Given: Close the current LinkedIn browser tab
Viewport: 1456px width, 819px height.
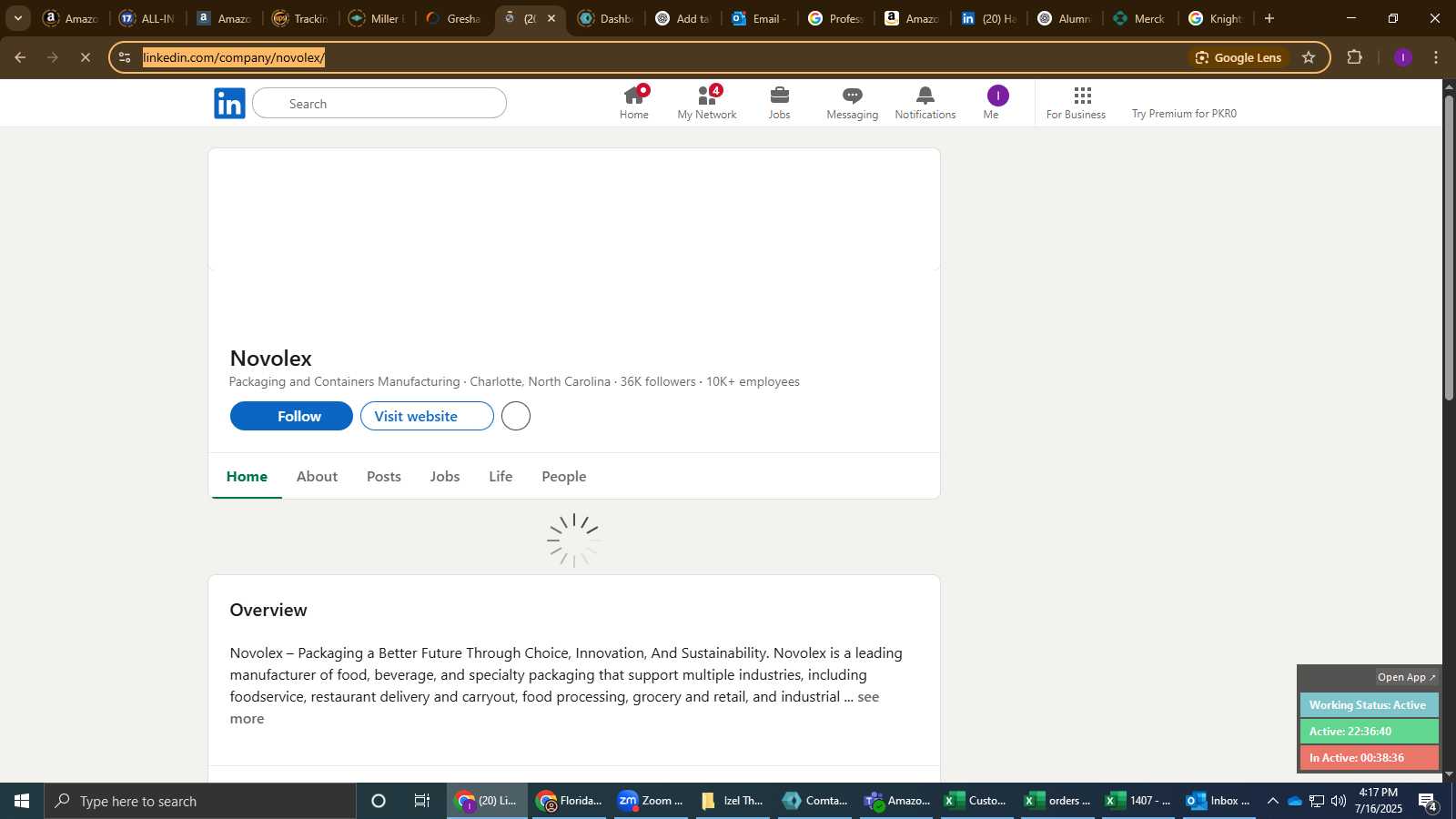Looking at the screenshot, I should point(551,18).
